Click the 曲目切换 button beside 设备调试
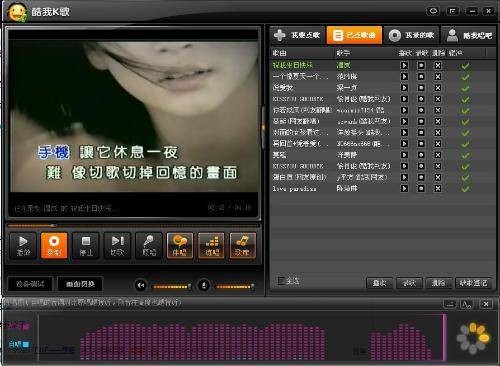Viewport: 500px width, 366px height. 80,284
